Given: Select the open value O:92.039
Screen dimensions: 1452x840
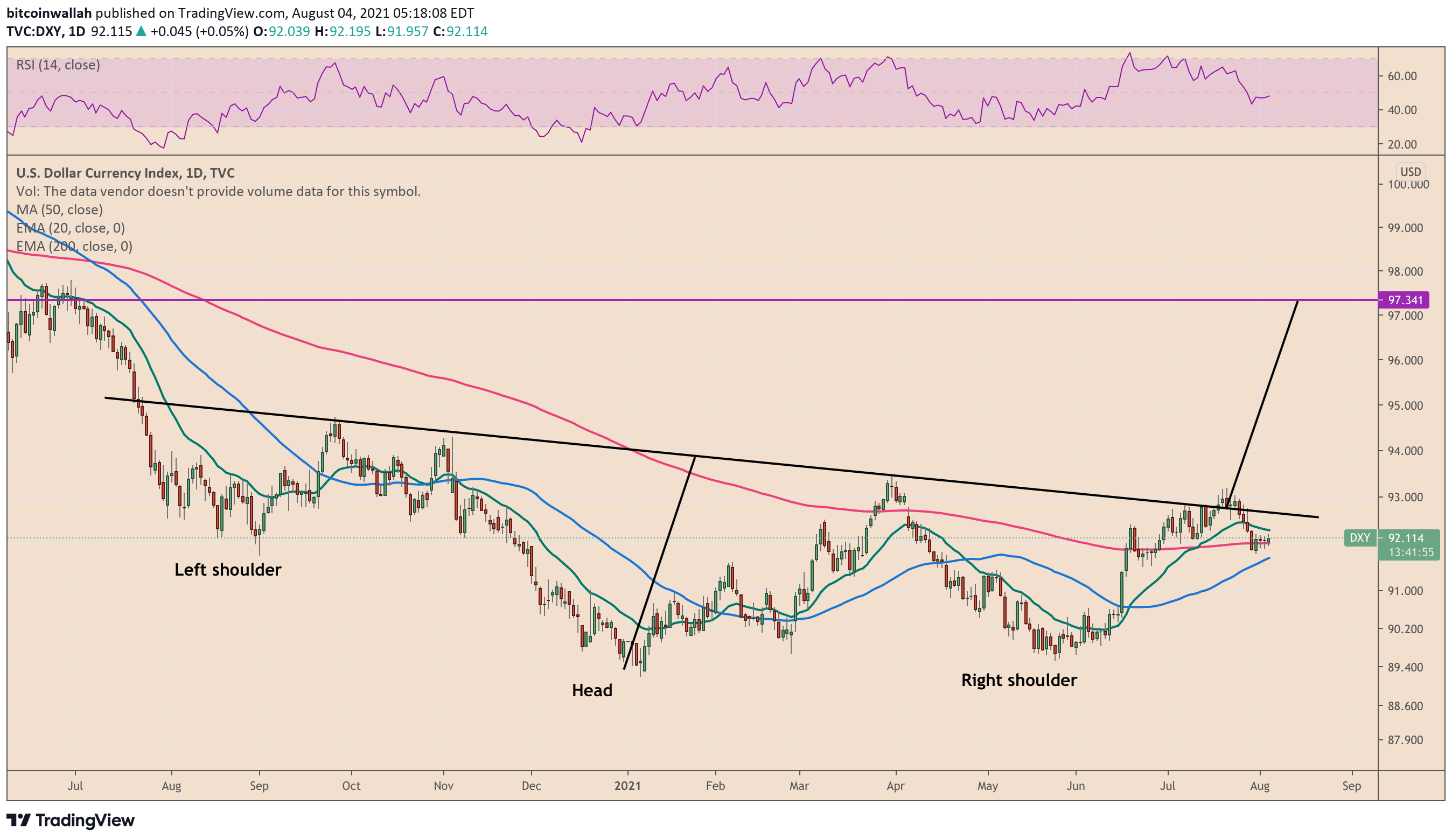Looking at the screenshot, I should tap(282, 31).
